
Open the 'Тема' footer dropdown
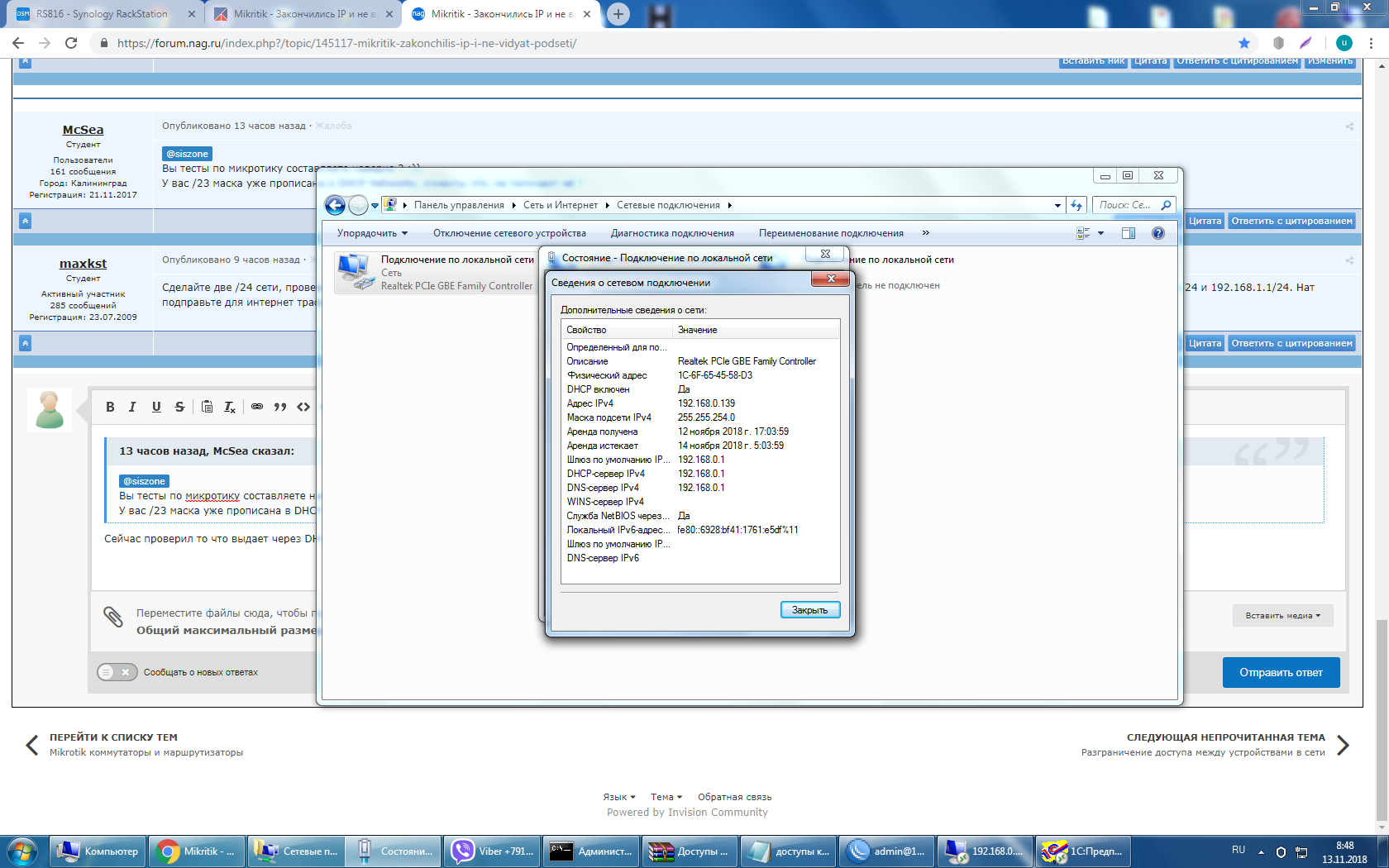tap(666, 797)
